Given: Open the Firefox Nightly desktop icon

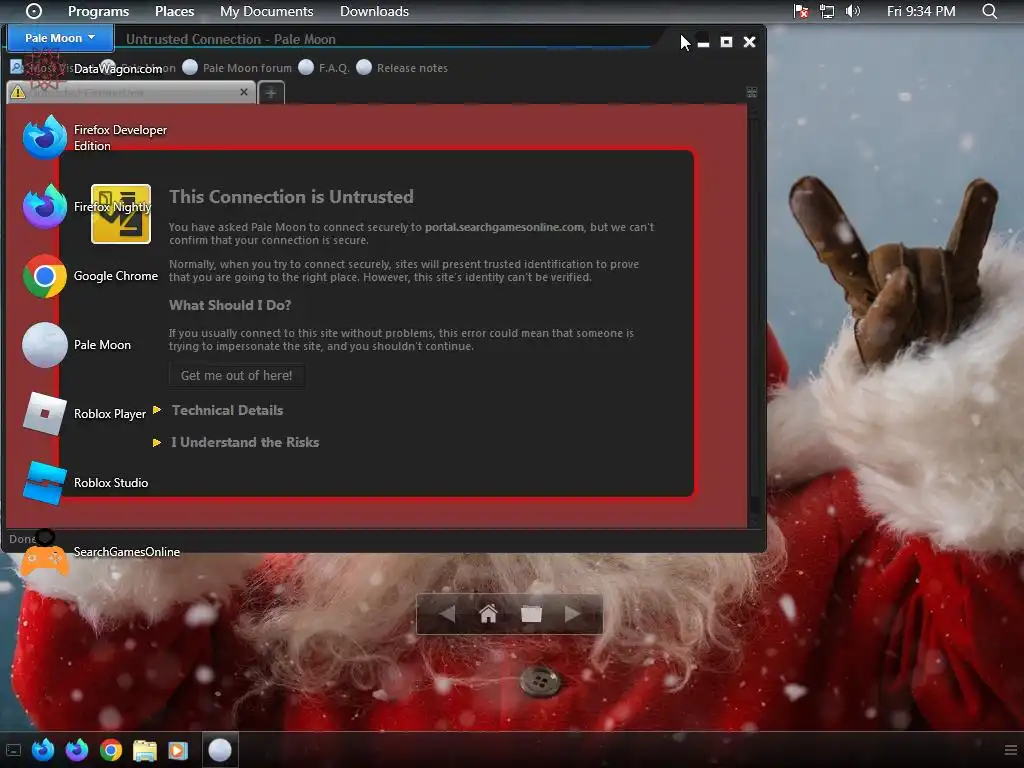Looking at the screenshot, I should 44,206.
